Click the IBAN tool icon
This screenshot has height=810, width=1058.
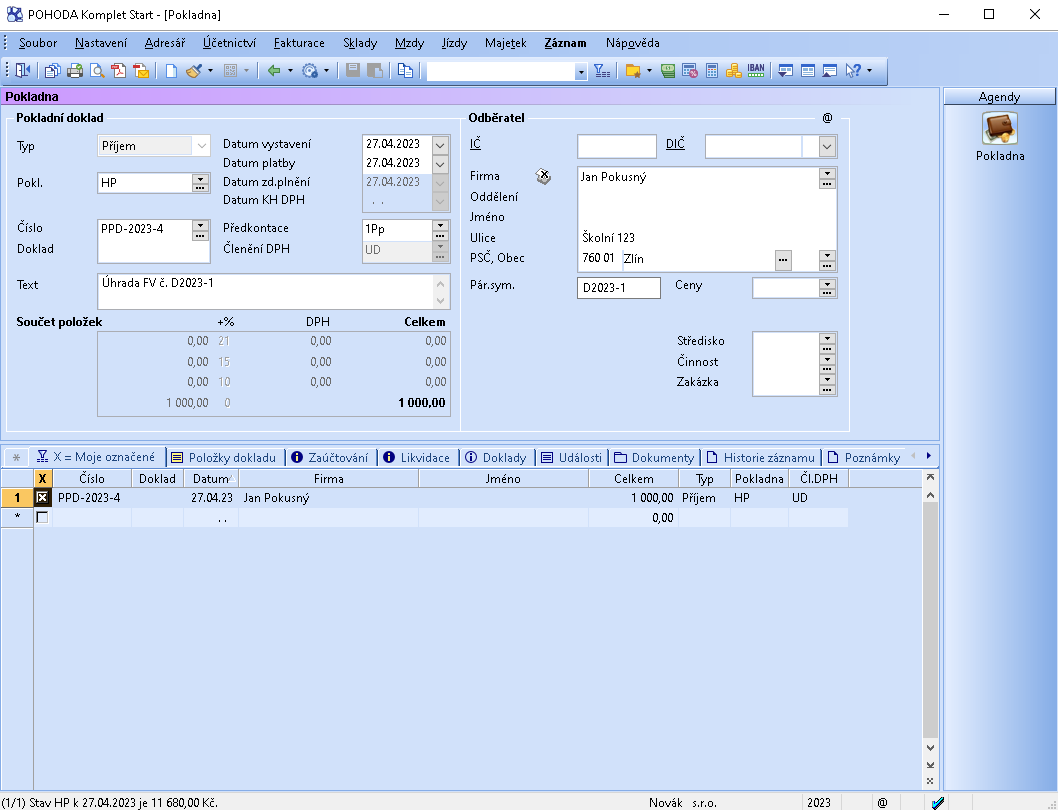(x=756, y=69)
